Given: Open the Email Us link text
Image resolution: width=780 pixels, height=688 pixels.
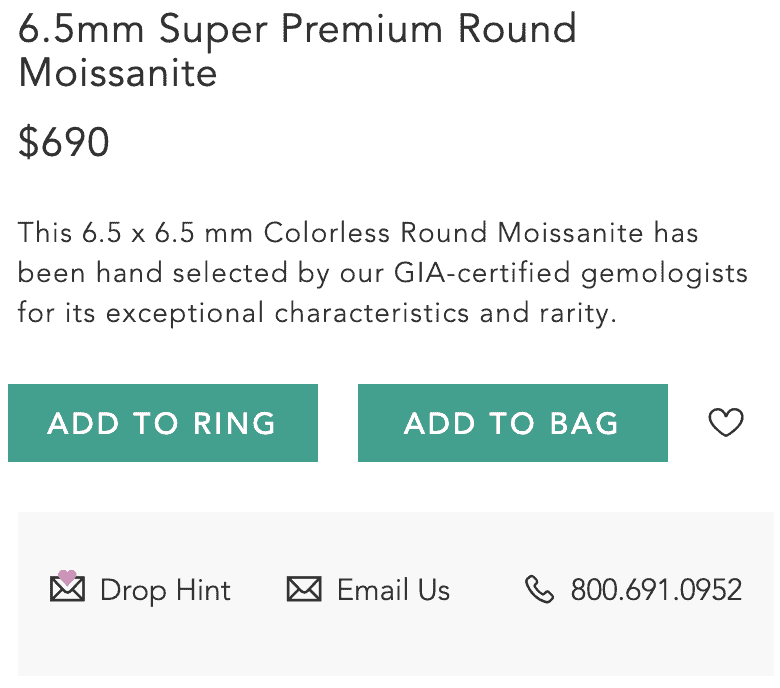Looking at the screenshot, I should tap(393, 590).
